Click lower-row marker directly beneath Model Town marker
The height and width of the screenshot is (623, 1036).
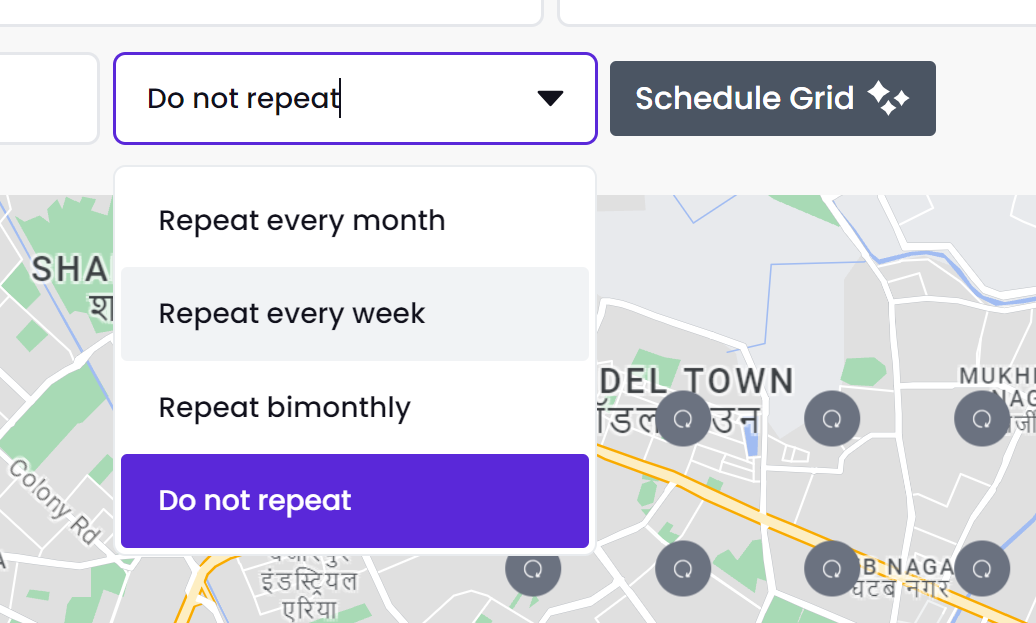click(683, 568)
